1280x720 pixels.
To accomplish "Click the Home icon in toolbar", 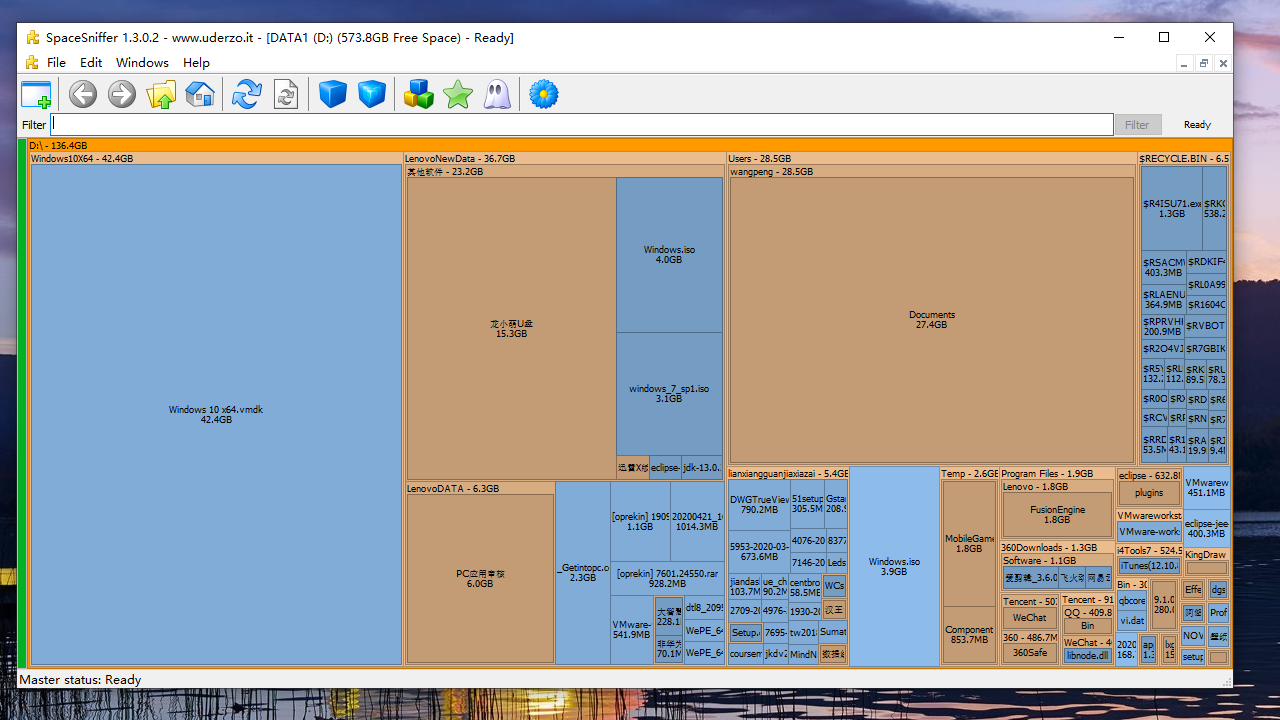I will coord(200,95).
